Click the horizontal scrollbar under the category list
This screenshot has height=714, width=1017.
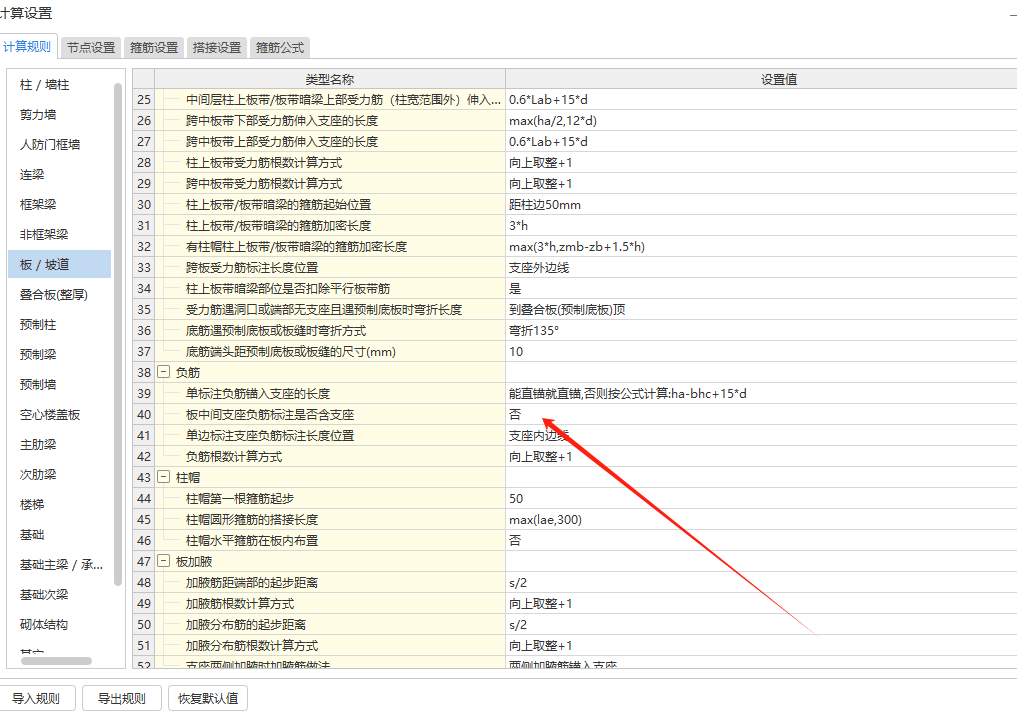click(56, 661)
